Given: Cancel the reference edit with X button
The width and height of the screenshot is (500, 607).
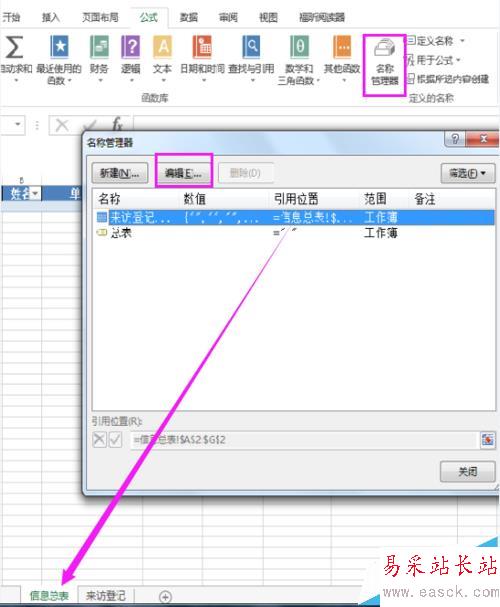Looking at the screenshot, I should point(99,440).
